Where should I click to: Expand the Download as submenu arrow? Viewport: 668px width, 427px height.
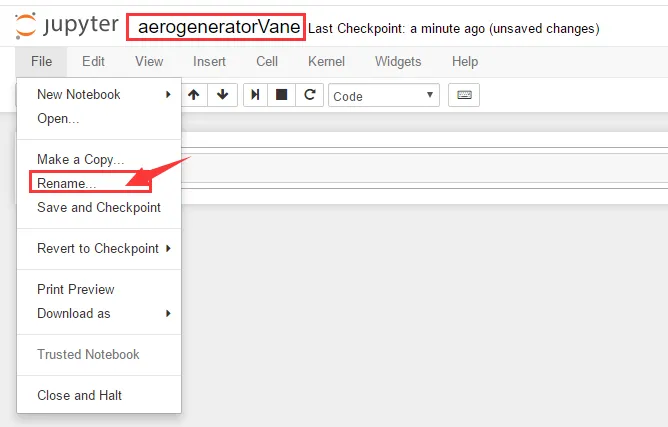168,313
